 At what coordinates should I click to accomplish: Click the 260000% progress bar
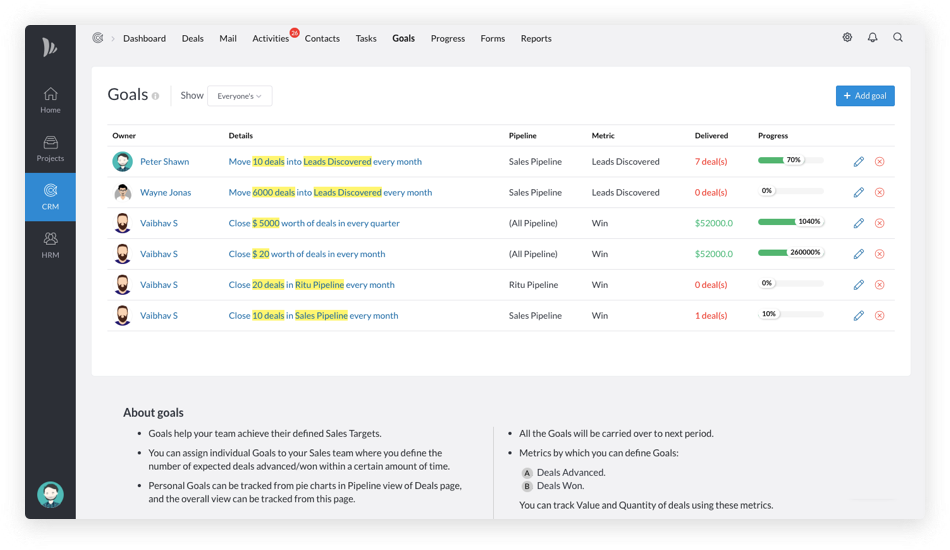[x=791, y=252]
